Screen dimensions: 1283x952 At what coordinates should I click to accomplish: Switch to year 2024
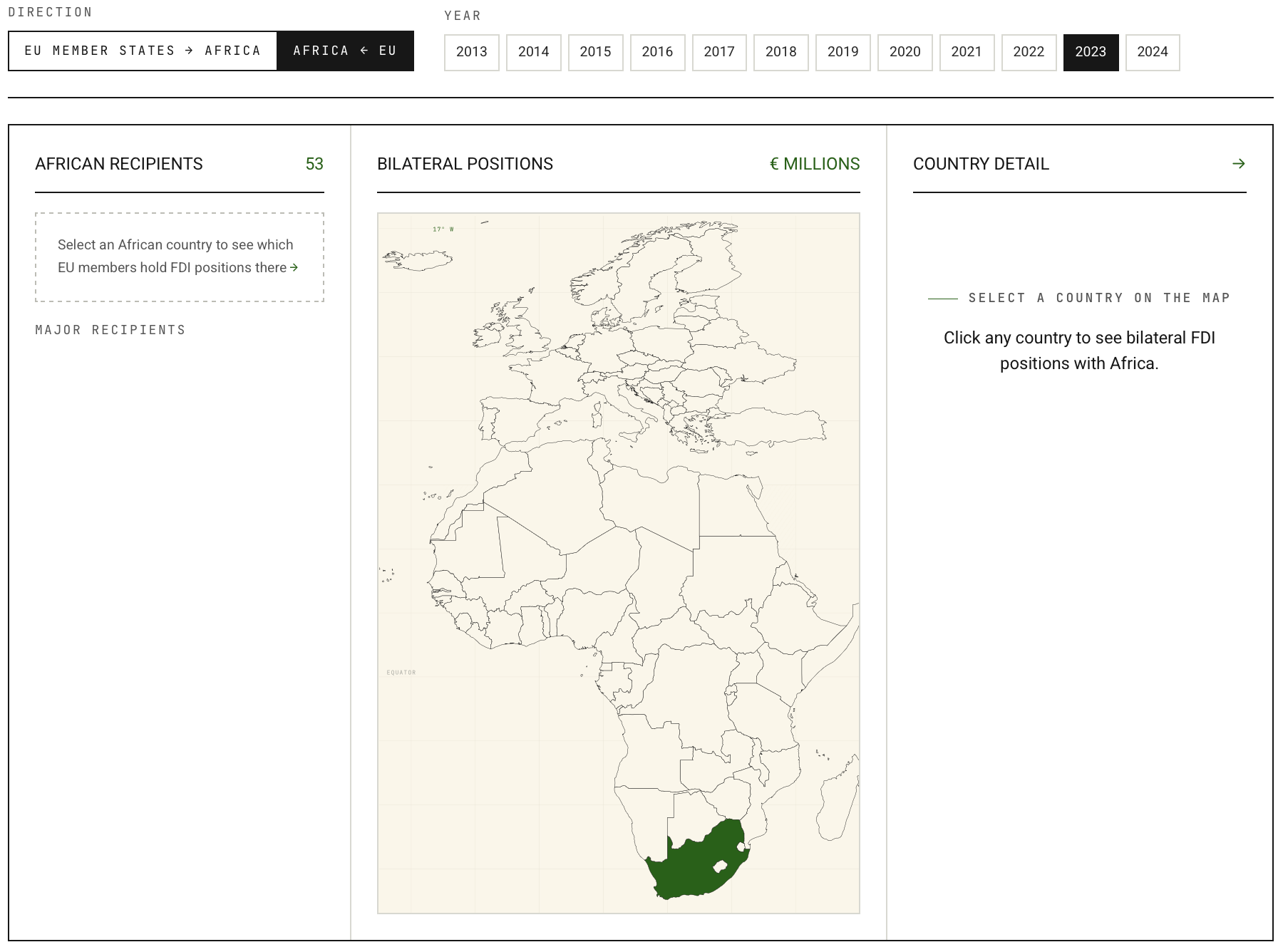pyautogui.click(x=1153, y=52)
